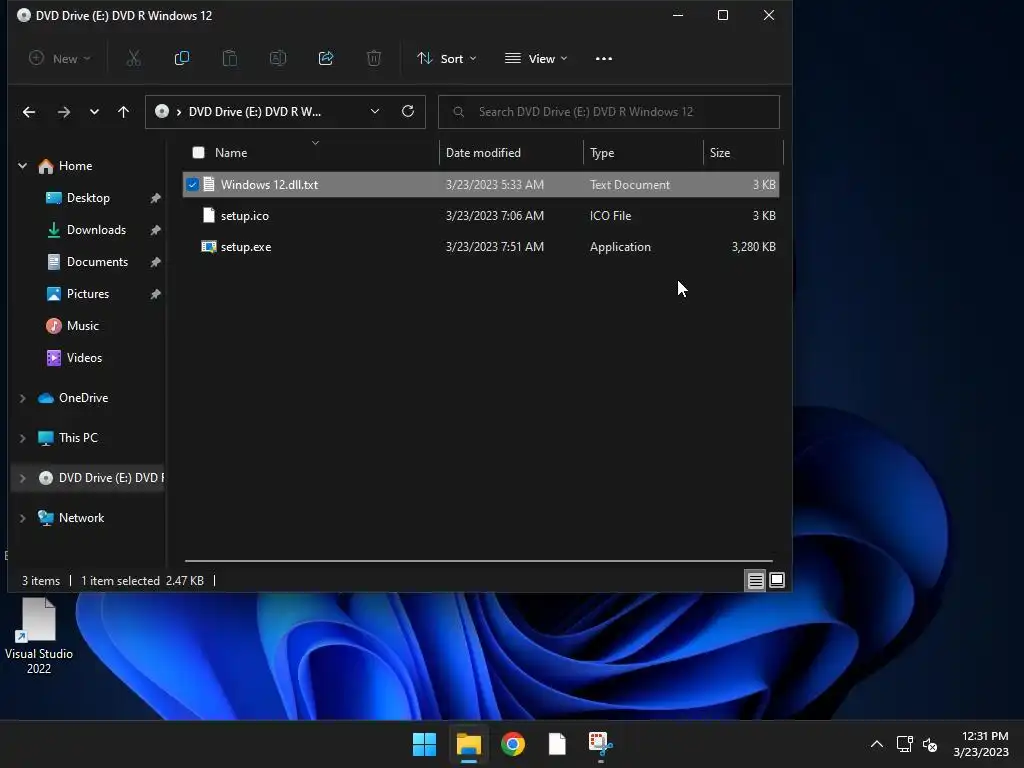1024x768 pixels.
Task: Select the setup.ico file name
Action: 245,216
